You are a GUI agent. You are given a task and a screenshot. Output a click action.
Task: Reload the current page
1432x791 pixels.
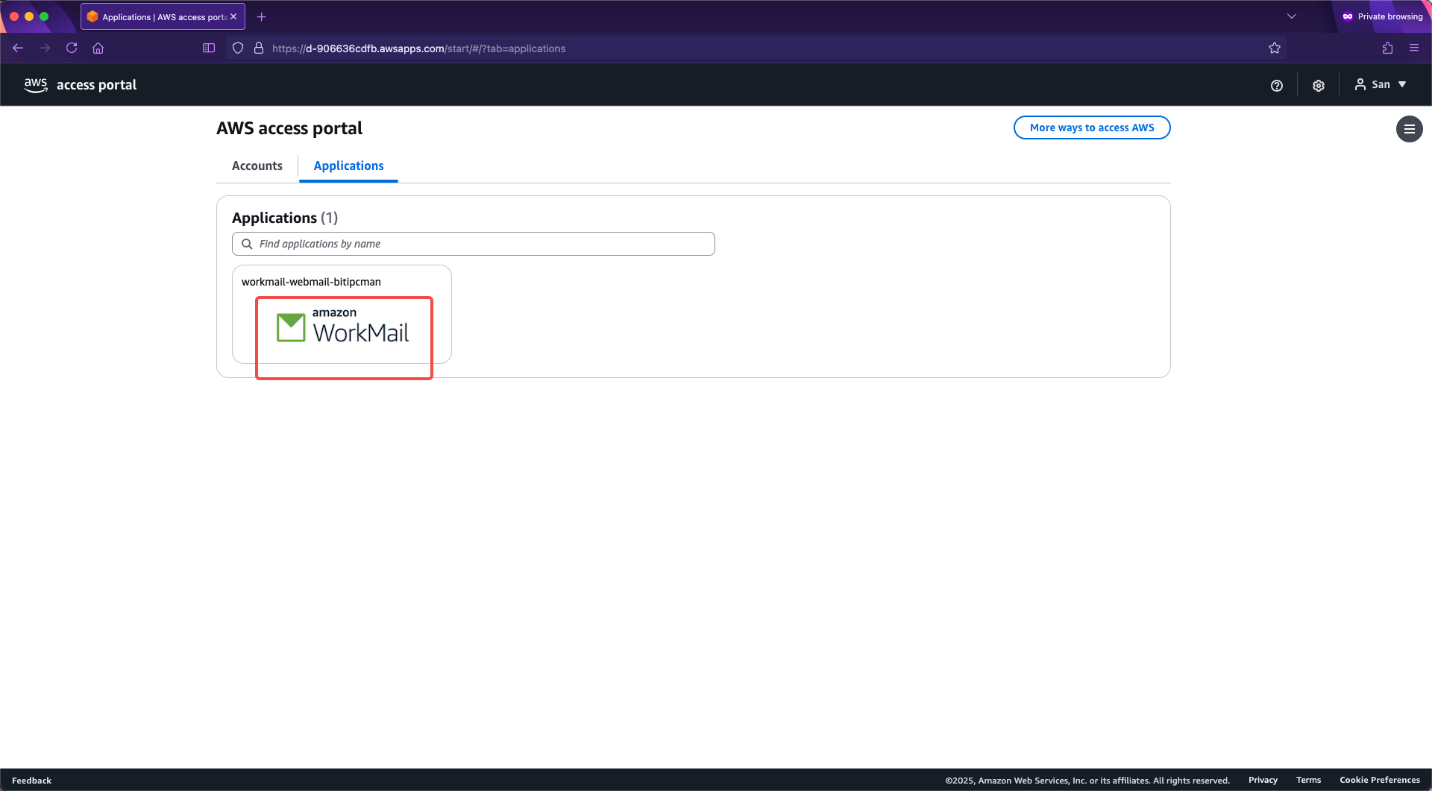[x=71, y=48]
